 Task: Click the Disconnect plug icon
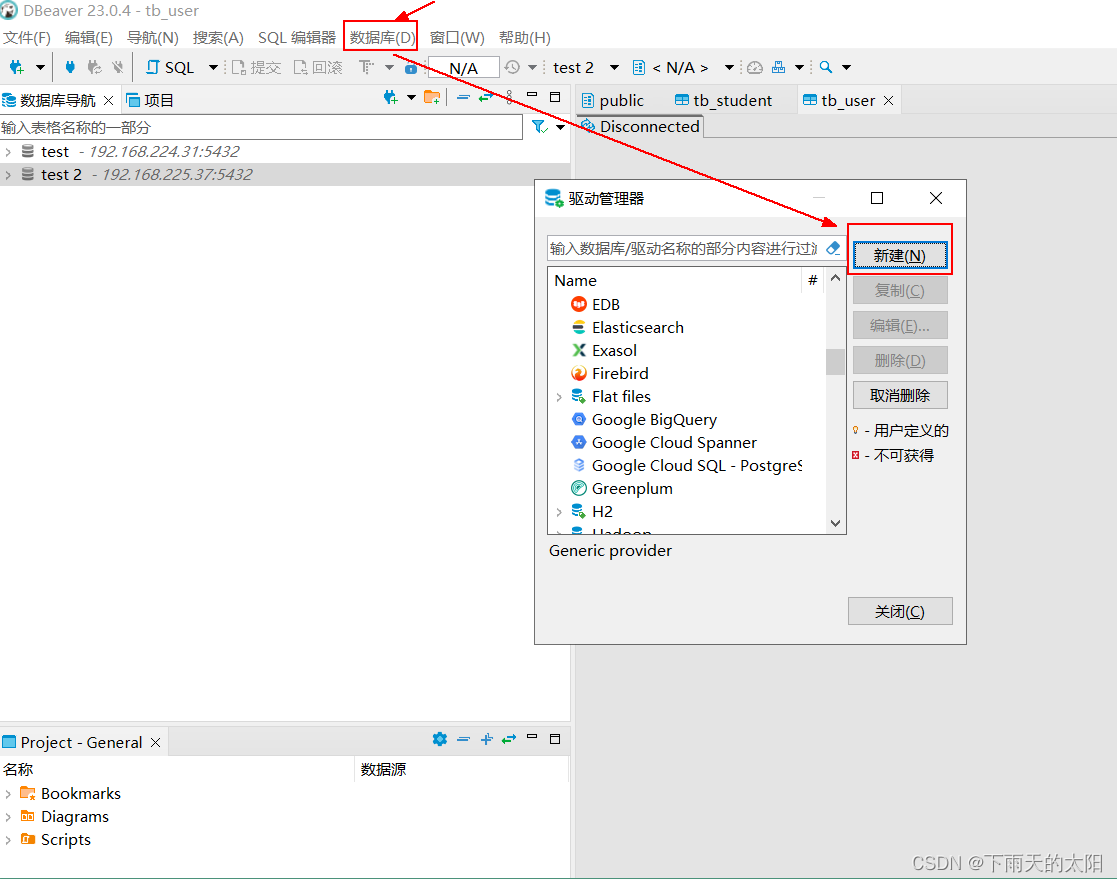pos(118,68)
